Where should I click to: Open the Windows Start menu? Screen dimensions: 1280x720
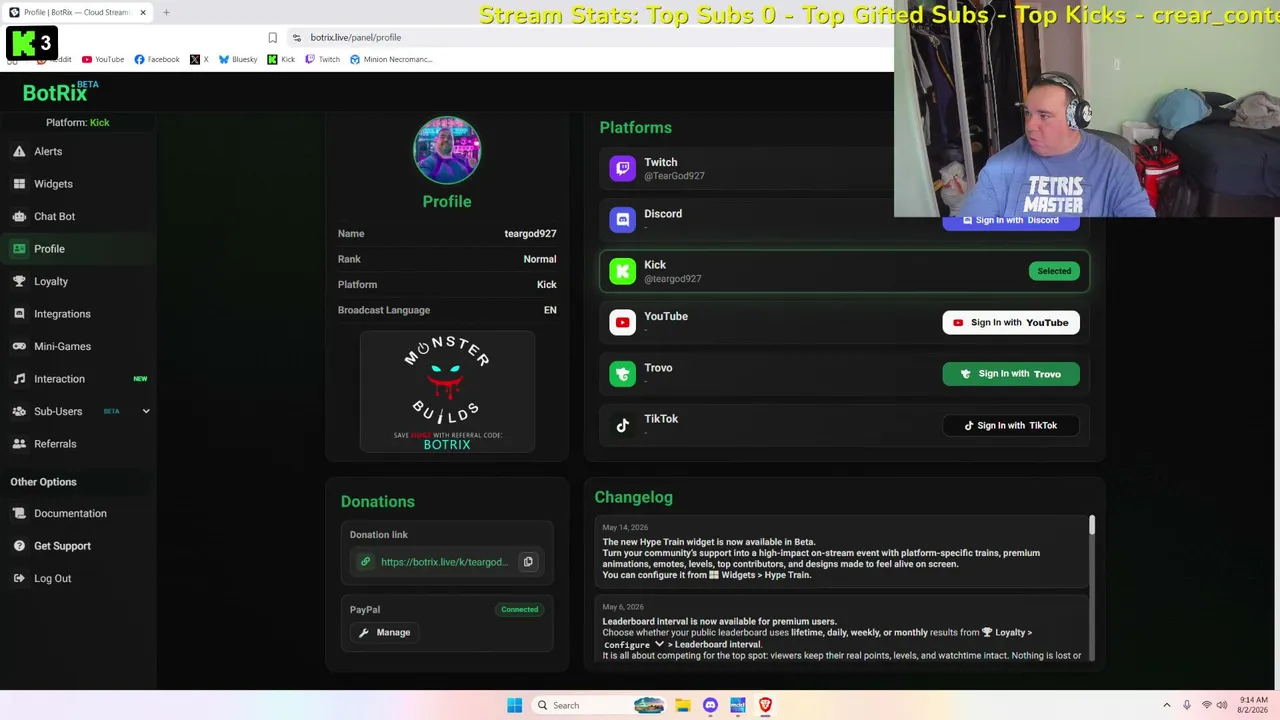[x=514, y=705]
